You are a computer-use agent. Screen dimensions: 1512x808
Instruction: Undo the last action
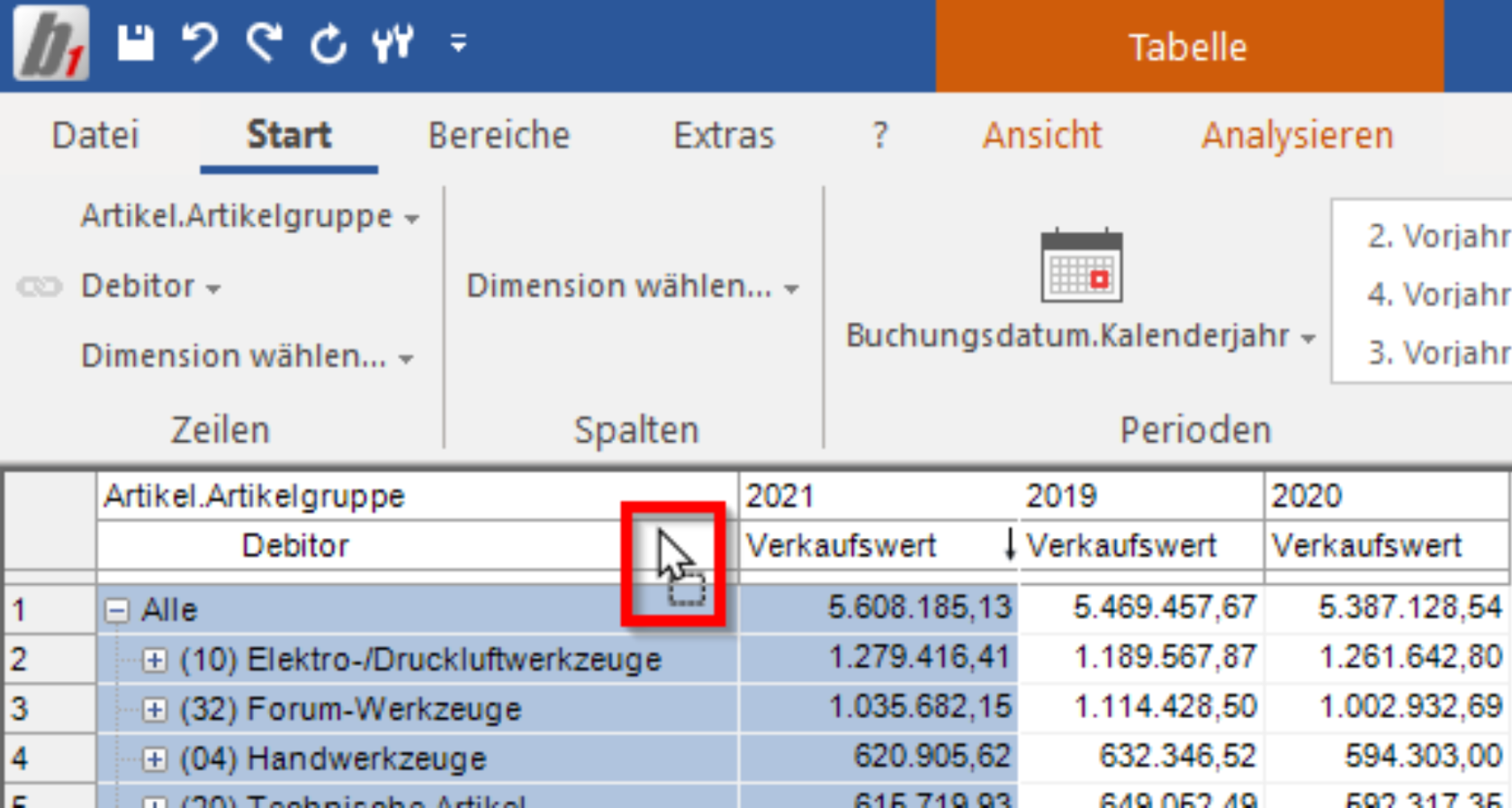tap(200, 43)
